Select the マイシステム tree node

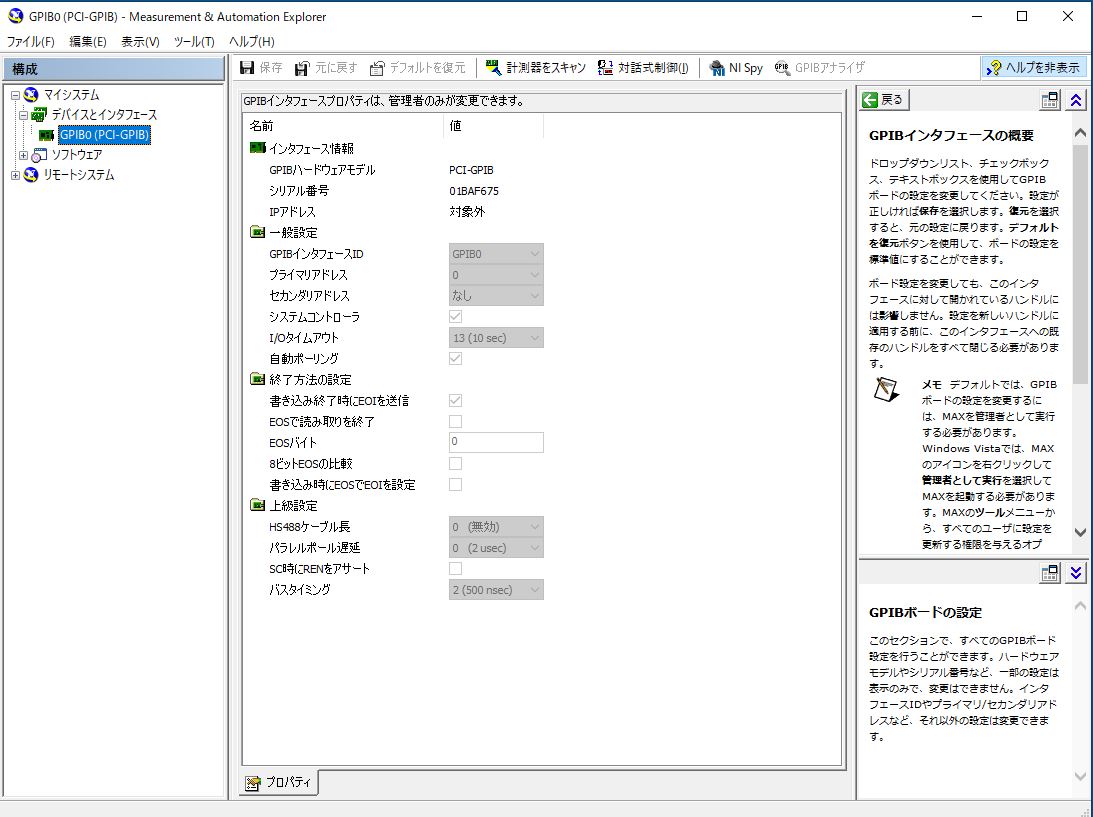point(71,95)
